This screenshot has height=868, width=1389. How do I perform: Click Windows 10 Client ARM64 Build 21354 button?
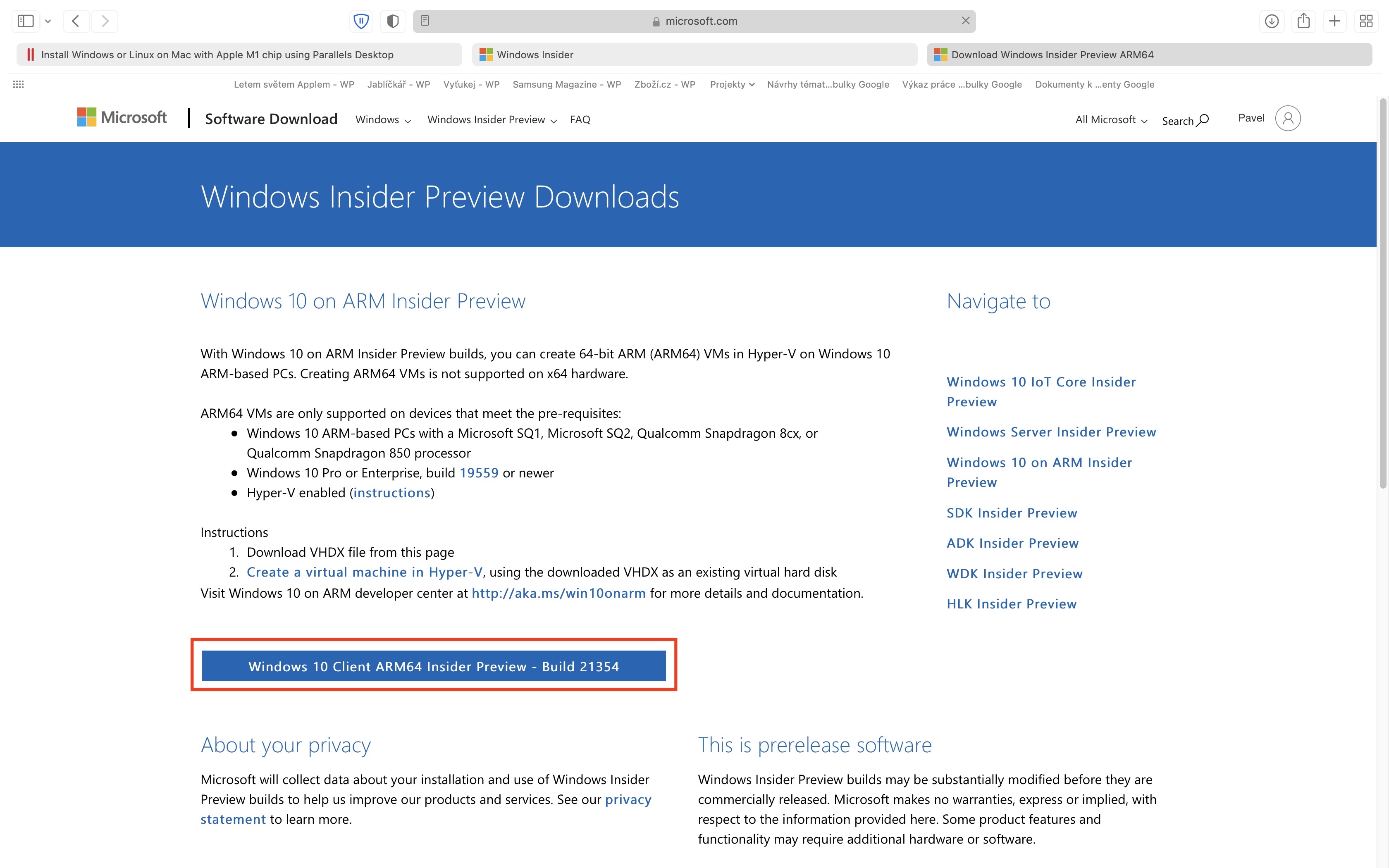(433, 666)
